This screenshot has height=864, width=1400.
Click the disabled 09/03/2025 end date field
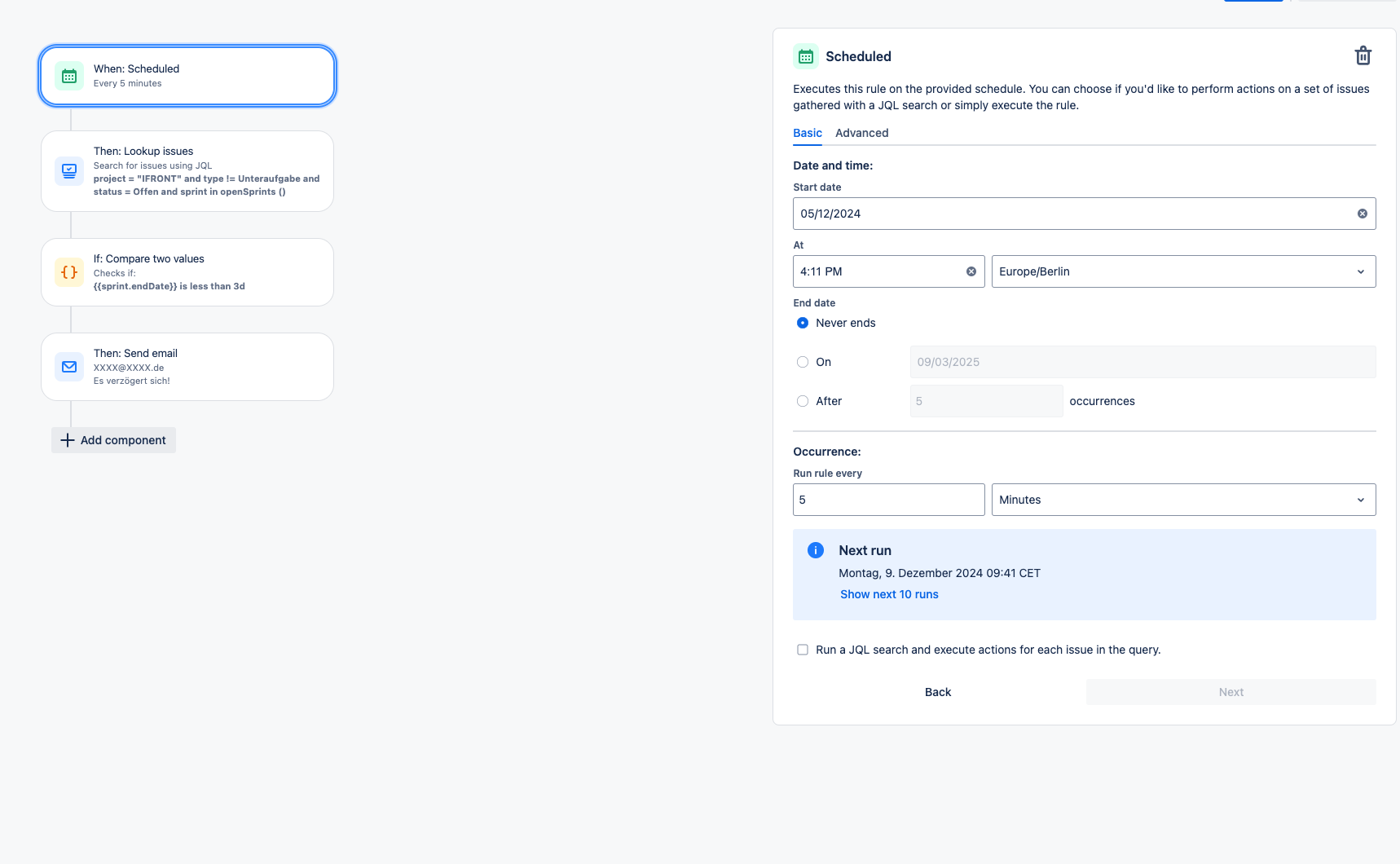coord(1143,362)
